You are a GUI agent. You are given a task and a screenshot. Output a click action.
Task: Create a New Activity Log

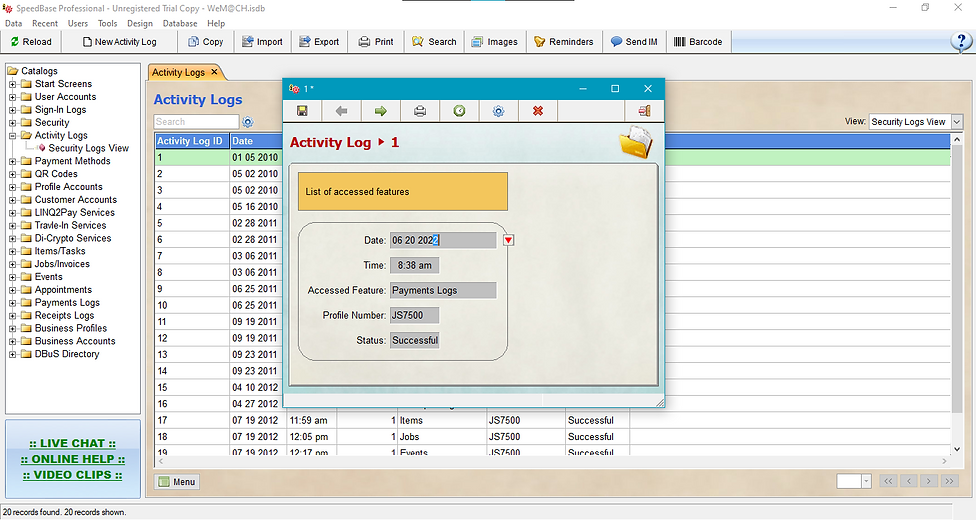coord(119,42)
